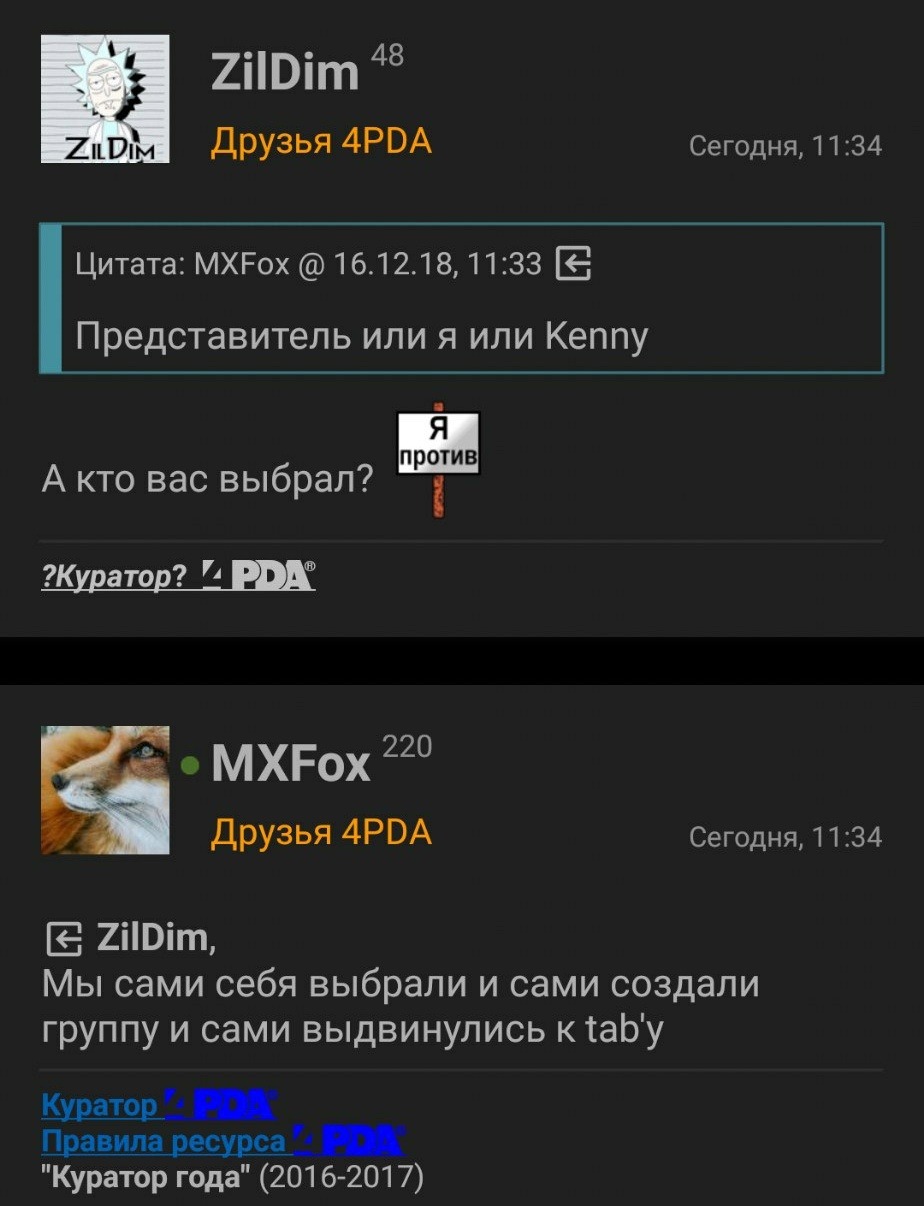This screenshot has height=1206, width=924.
Task: Click reply arrow icon before ZilDim
Action: click(x=63, y=940)
